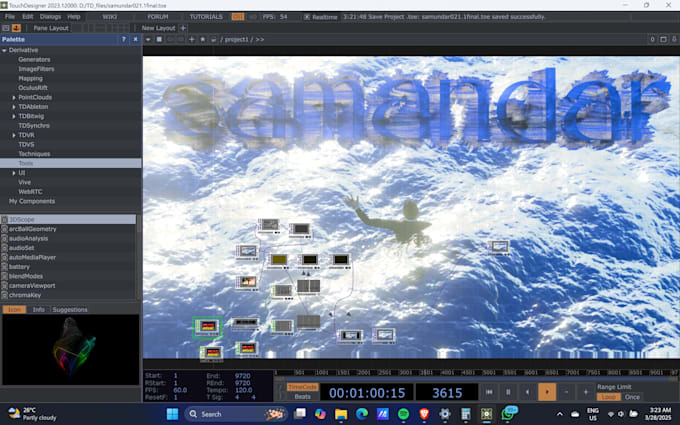Click the cameraViewport component icon
680x425 pixels.
pyautogui.click(x=4, y=286)
